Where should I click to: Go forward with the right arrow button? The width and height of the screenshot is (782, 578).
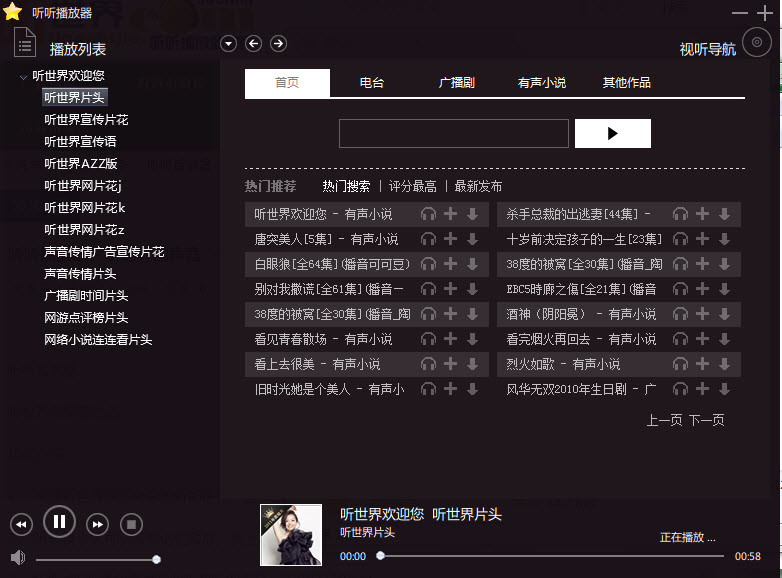pos(278,44)
